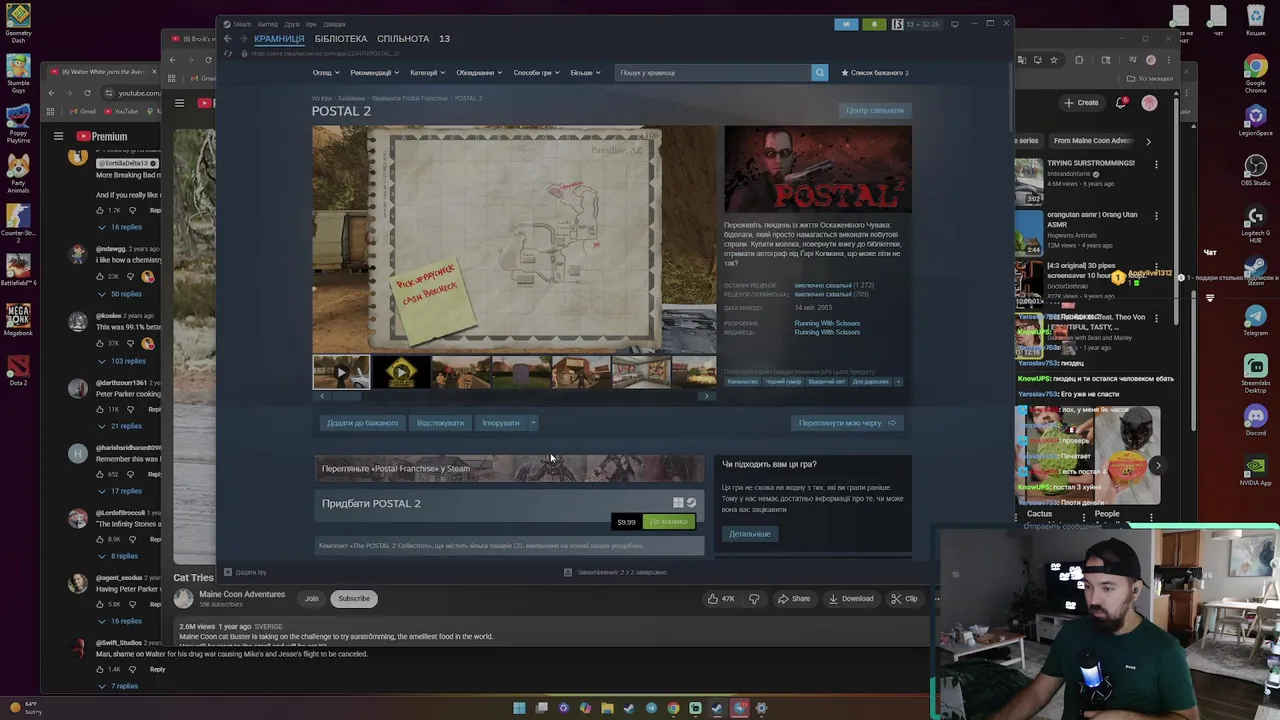Open the Ігри menu in Steam

tap(311, 24)
